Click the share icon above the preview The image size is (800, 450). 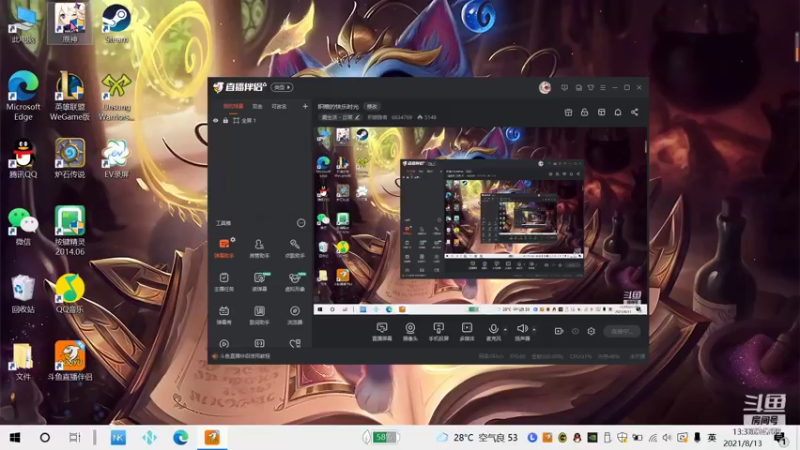635,112
